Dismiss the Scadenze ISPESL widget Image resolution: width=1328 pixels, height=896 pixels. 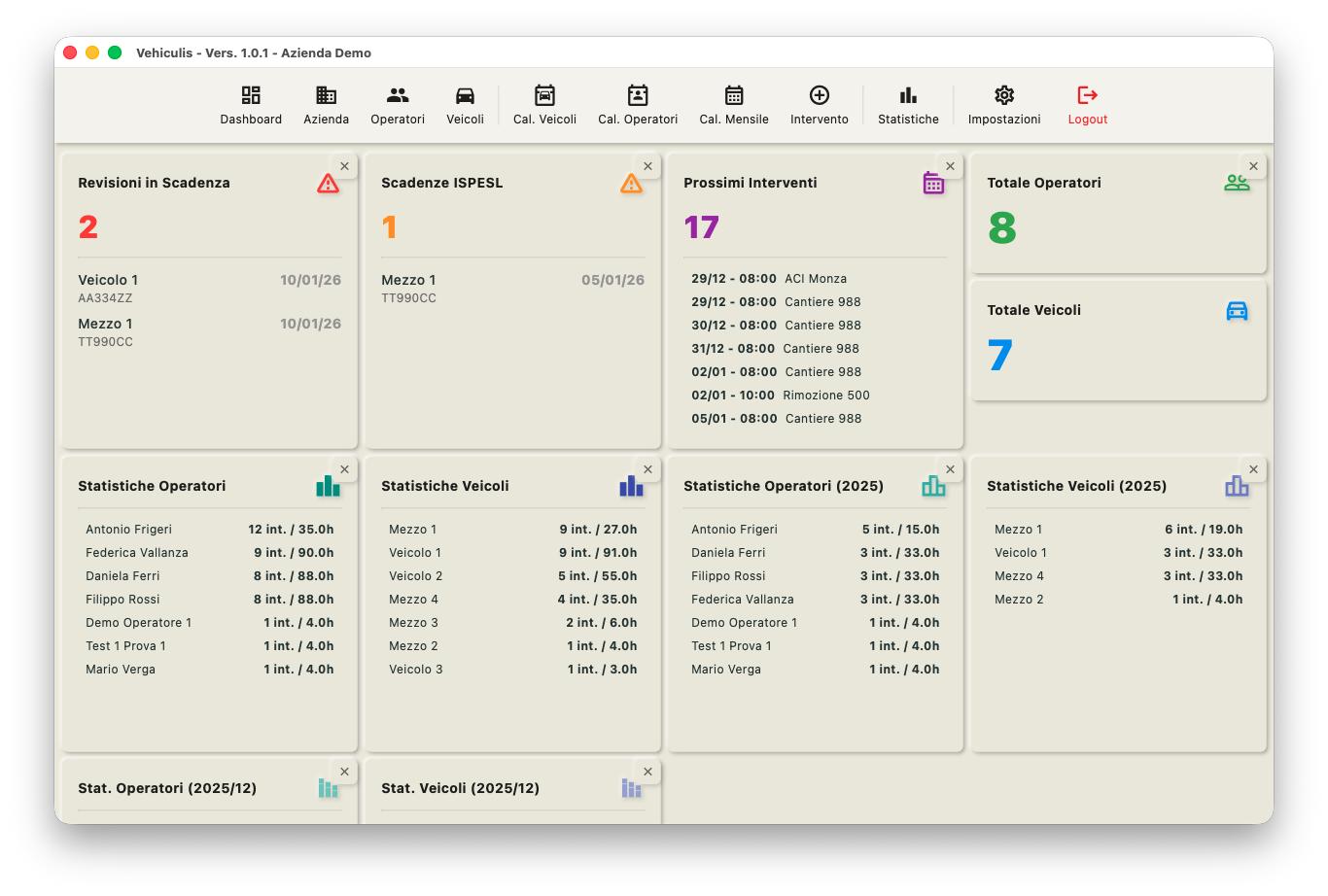pyautogui.click(x=647, y=166)
